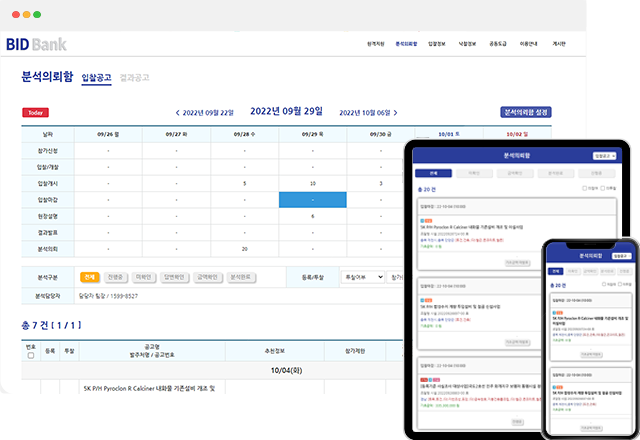This screenshot has height=440, width=640.
Task: Click the 10/04(화) date group row
Action: [x=287, y=371]
